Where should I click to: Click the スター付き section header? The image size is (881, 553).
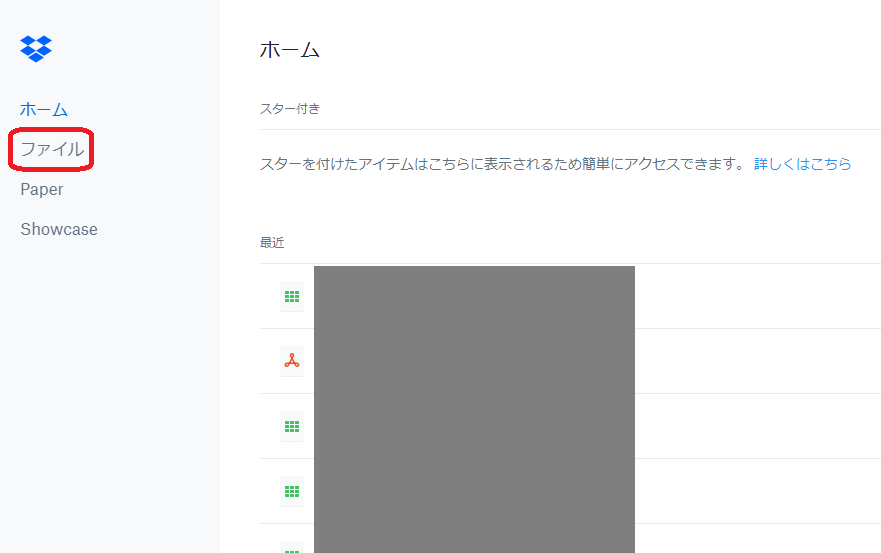pos(289,108)
